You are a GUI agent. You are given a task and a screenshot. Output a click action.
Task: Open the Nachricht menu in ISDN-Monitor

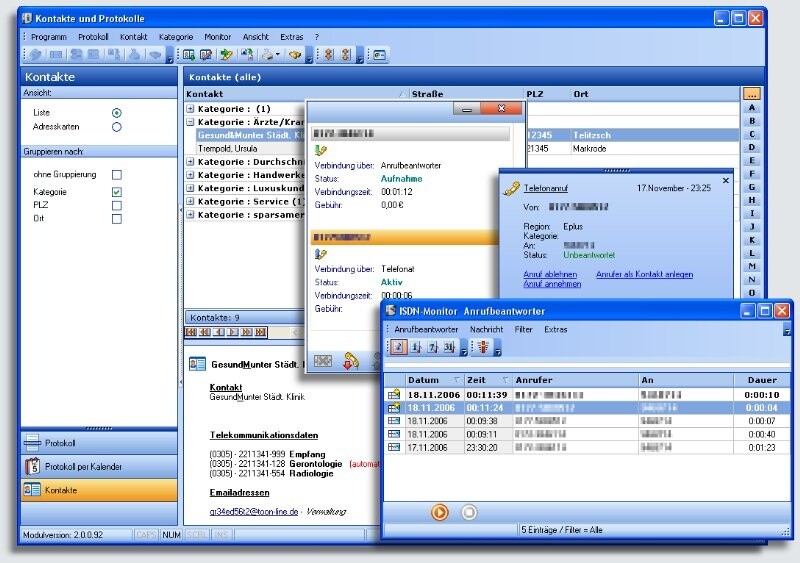pos(486,330)
